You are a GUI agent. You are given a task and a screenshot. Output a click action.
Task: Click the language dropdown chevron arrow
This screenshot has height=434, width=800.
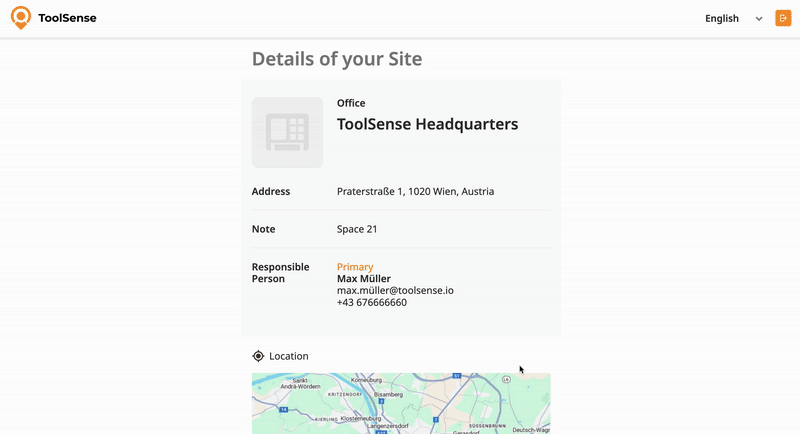[x=759, y=19]
